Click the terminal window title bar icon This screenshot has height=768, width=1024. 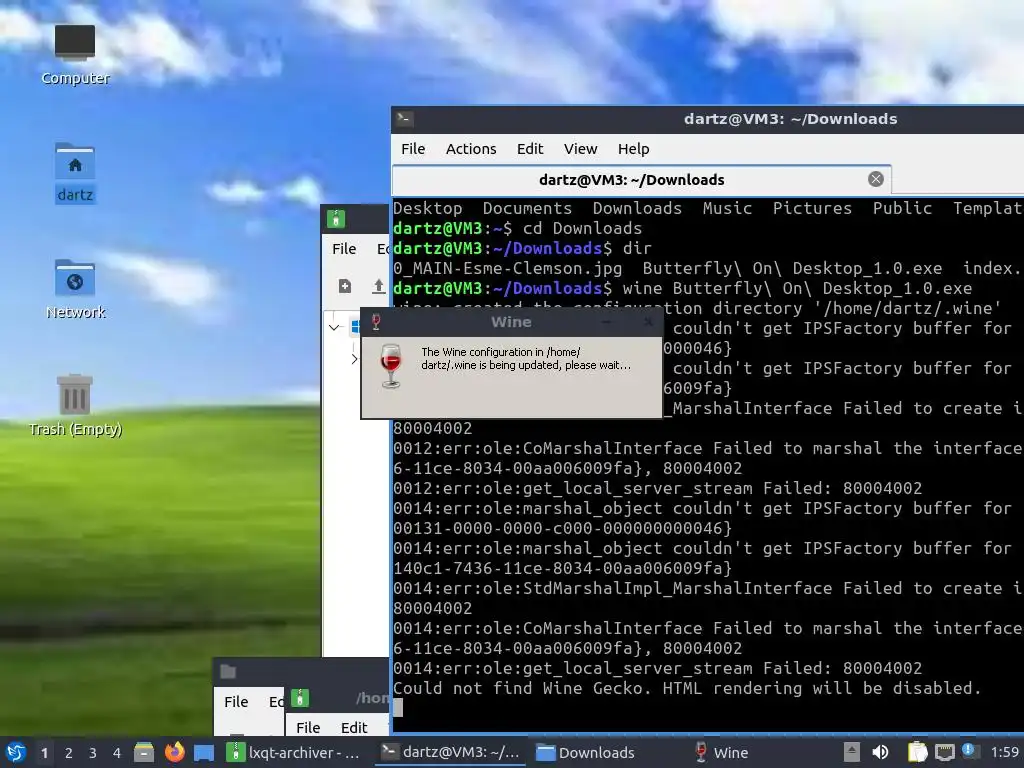pyautogui.click(x=404, y=119)
